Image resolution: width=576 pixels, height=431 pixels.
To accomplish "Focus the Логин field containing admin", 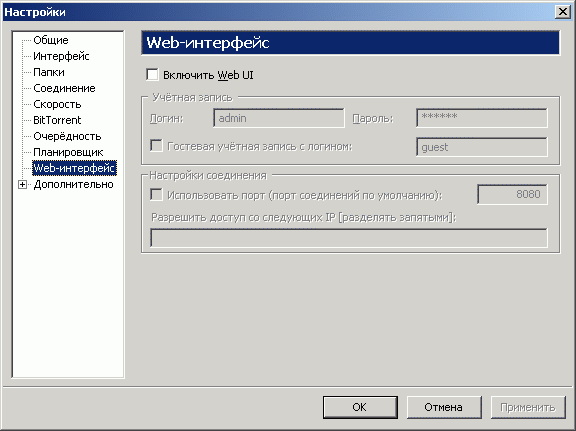I will coord(279,118).
